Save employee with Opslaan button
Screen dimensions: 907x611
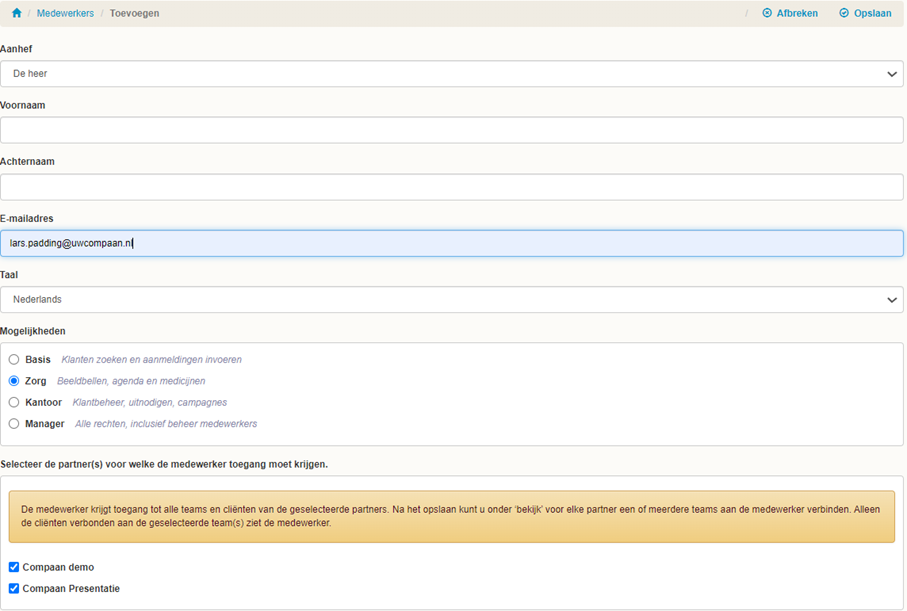click(x=865, y=13)
